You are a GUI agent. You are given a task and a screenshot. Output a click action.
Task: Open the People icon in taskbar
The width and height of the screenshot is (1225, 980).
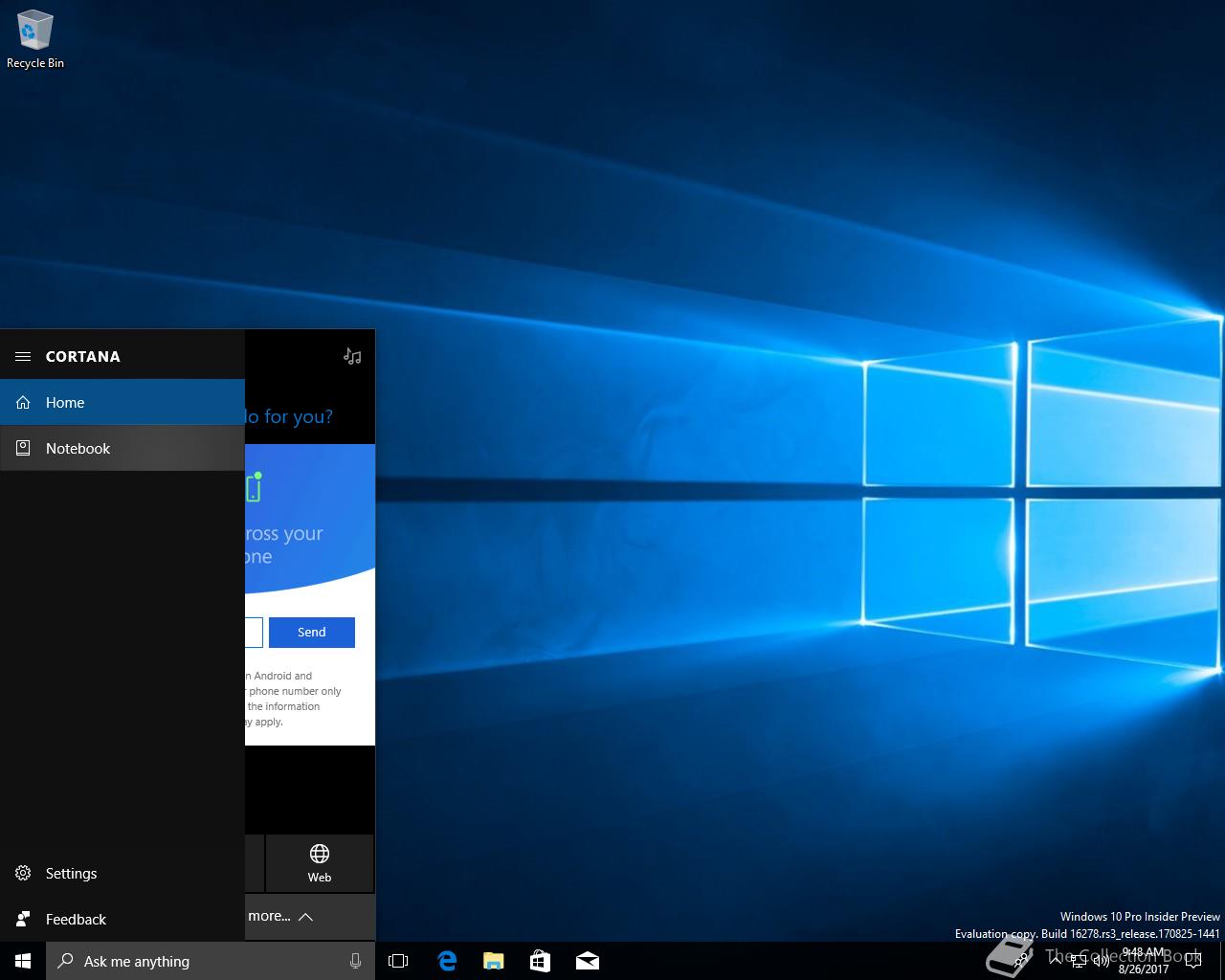1021,961
